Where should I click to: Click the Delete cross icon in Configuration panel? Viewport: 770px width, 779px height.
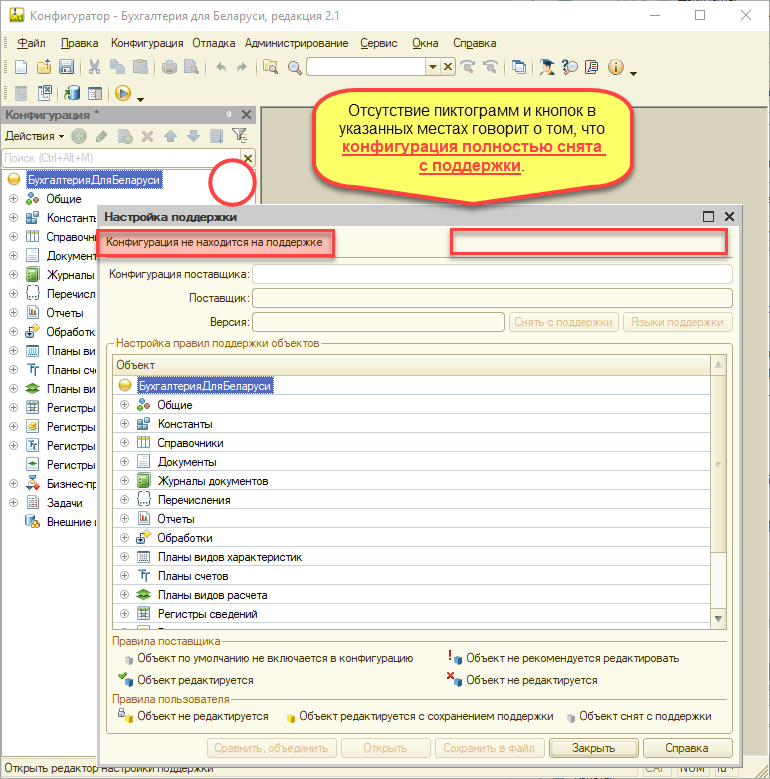point(148,136)
